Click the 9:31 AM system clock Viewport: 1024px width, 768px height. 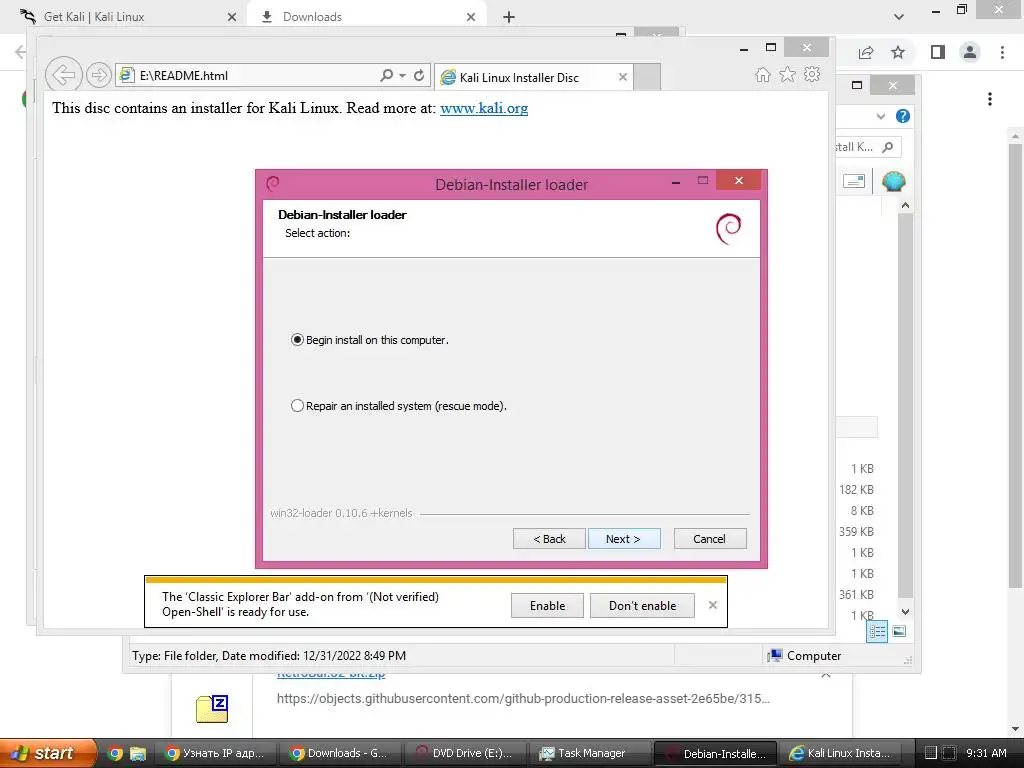pyautogui.click(x=986, y=753)
